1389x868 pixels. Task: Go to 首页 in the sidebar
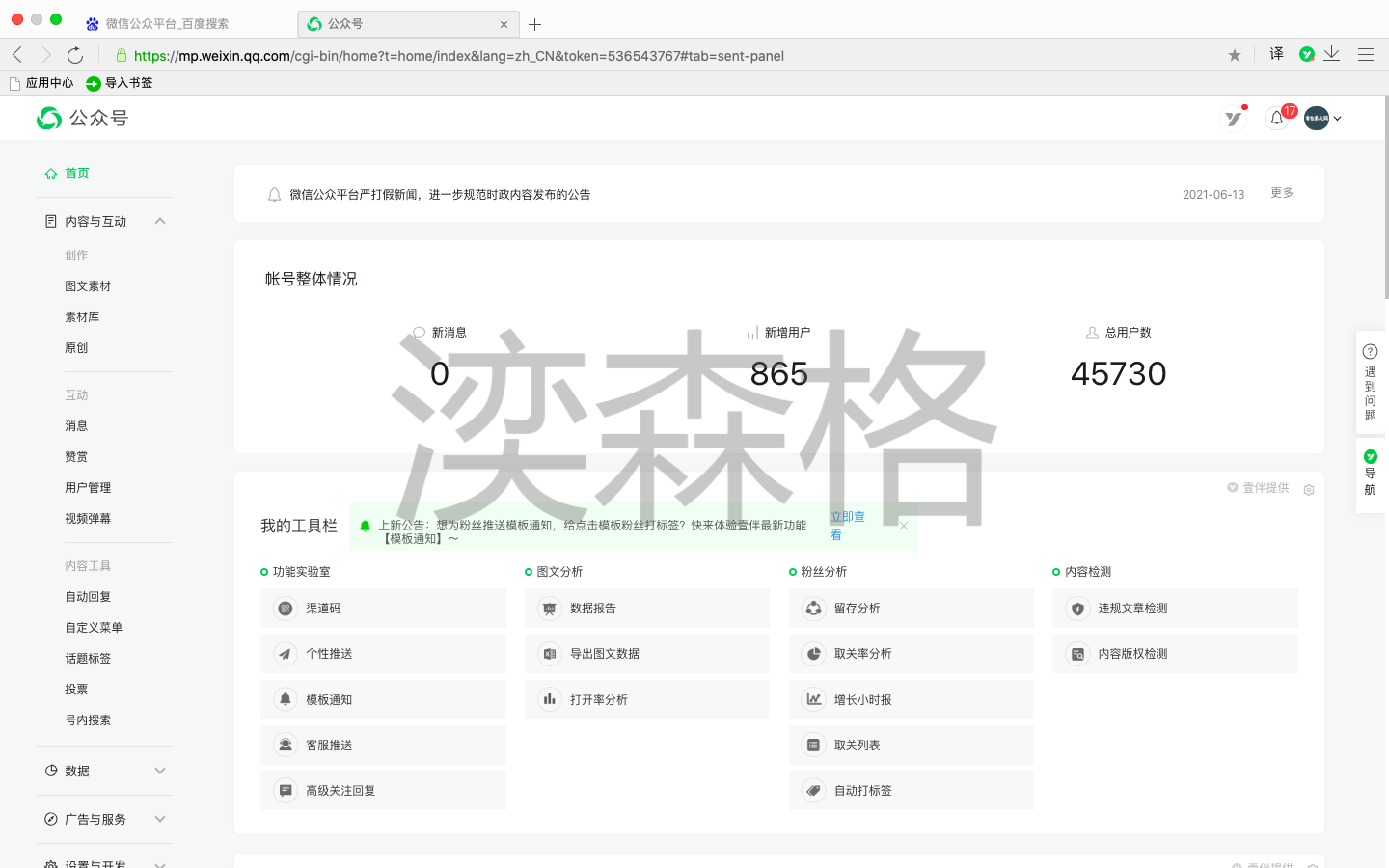(76, 174)
